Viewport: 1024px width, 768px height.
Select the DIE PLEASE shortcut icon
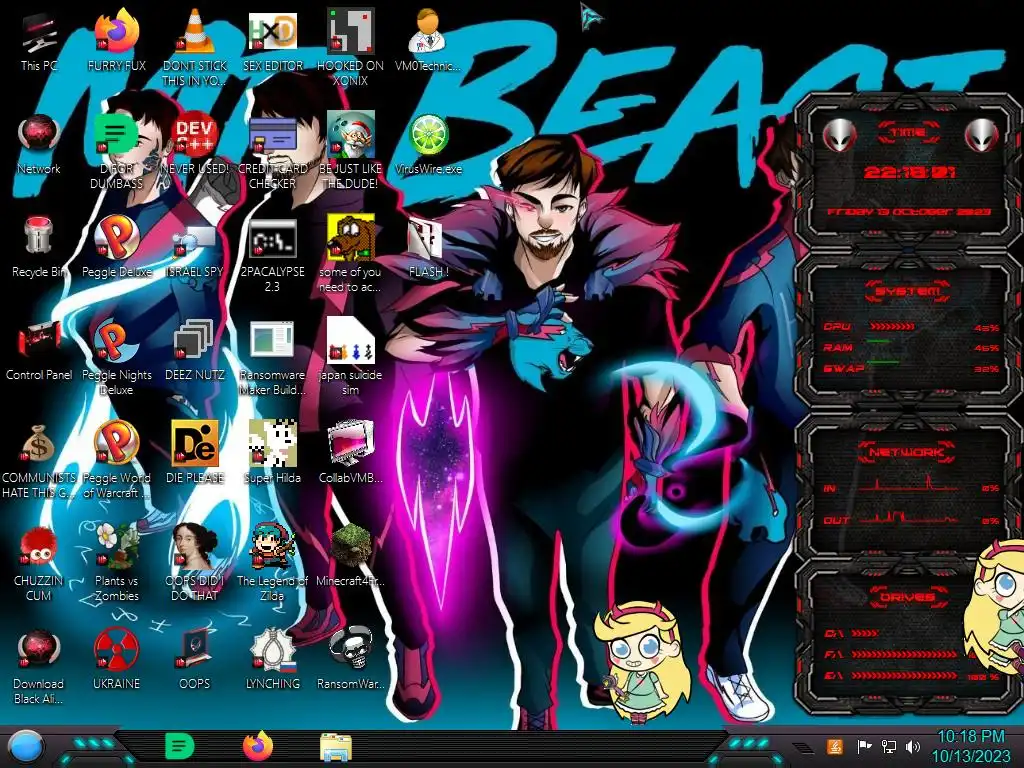194,443
